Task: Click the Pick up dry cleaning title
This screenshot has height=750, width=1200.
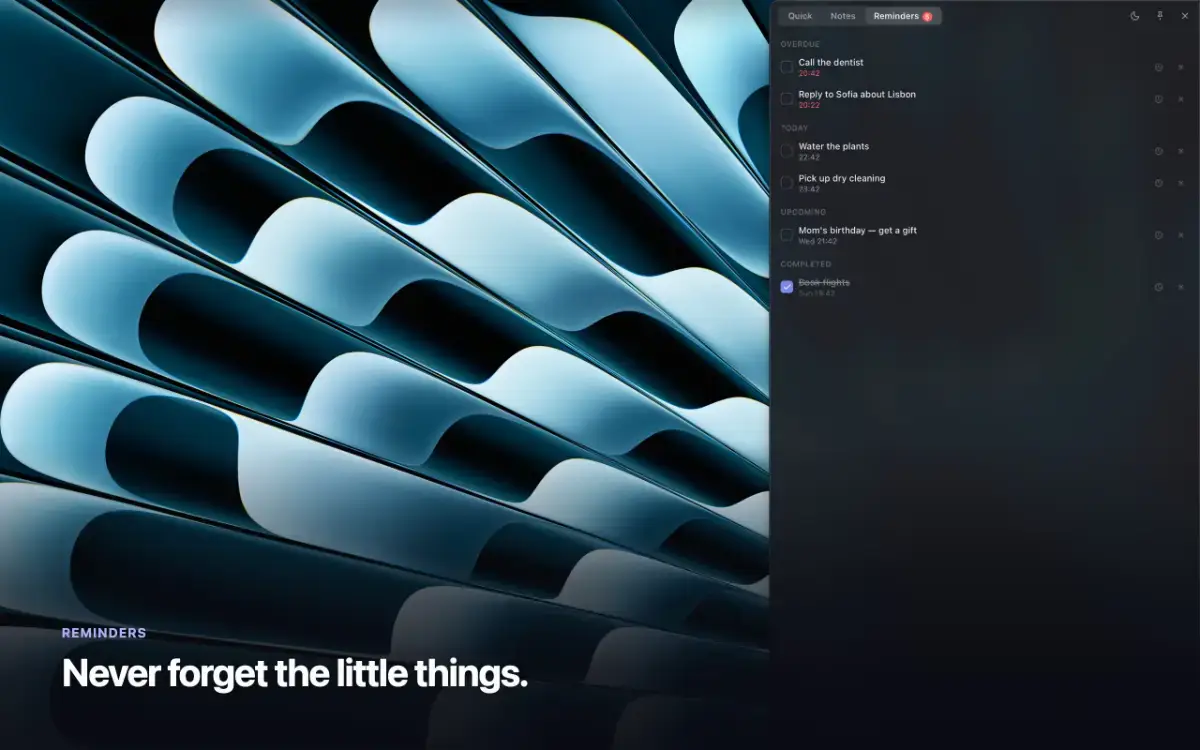Action: click(x=842, y=178)
